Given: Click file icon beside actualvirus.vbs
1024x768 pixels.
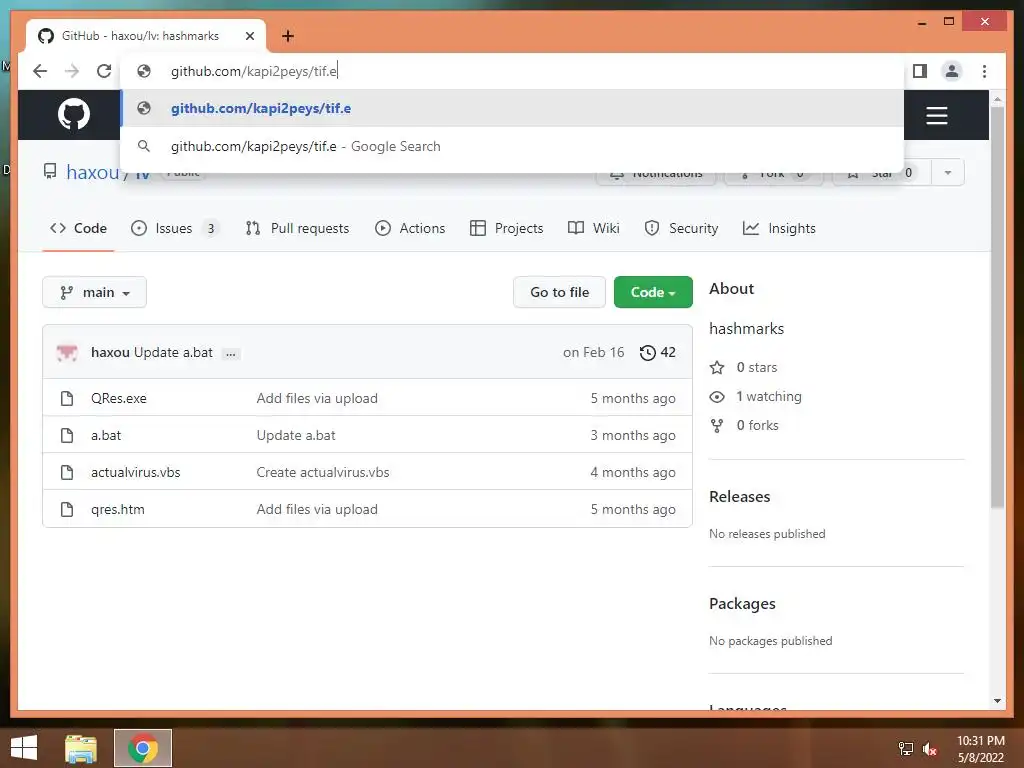Looking at the screenshot, I should click(x=67, y=472).
